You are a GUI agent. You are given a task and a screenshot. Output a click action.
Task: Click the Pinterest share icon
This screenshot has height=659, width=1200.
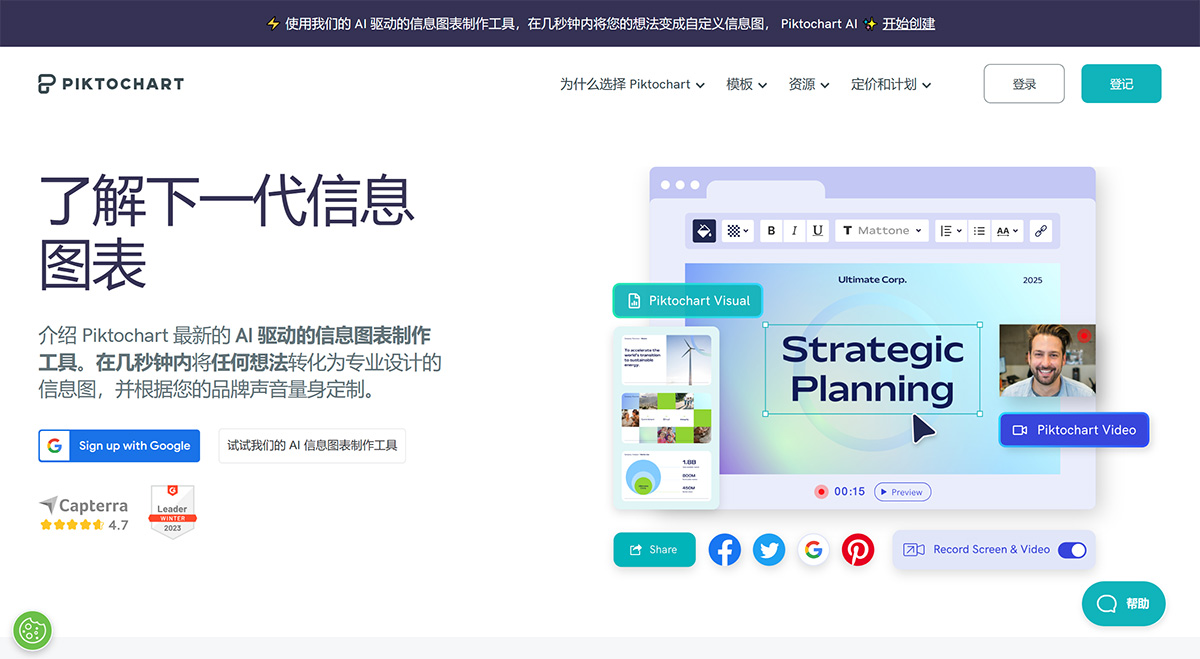(x=857, y=549)
